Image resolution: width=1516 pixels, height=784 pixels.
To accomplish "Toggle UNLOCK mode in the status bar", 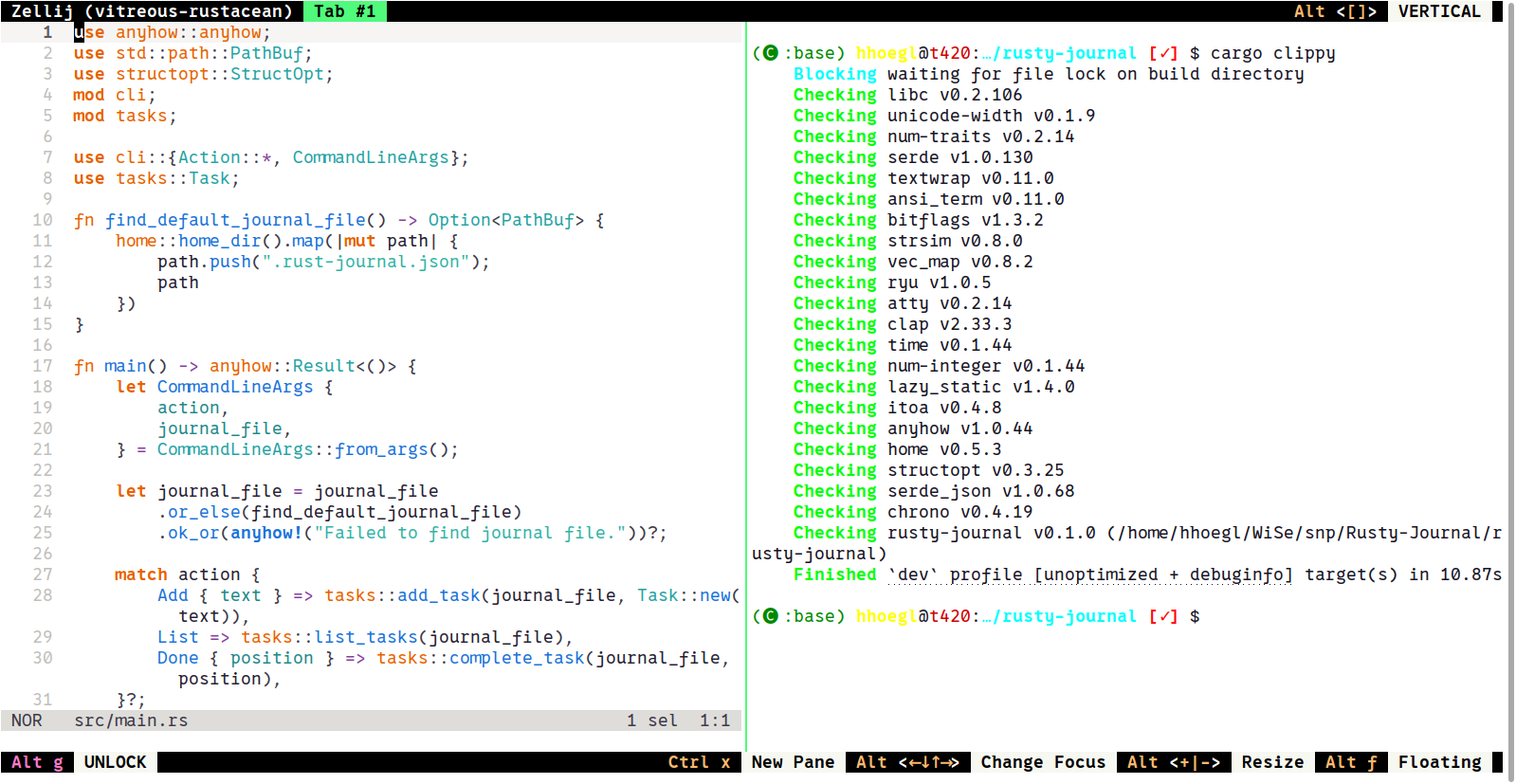I will point(115,762).
